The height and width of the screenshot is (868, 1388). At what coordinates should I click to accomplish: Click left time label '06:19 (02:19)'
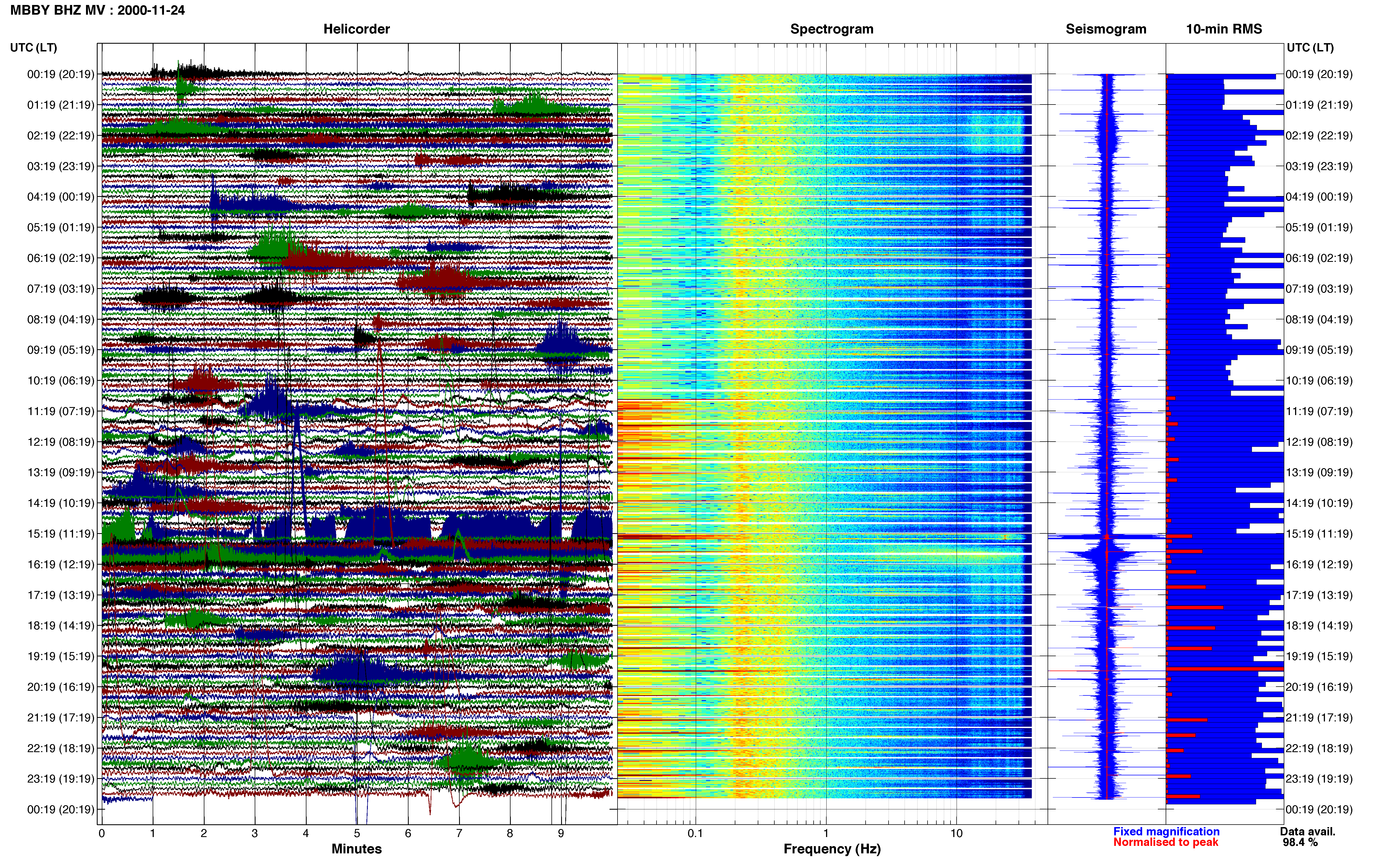point(61,258)
